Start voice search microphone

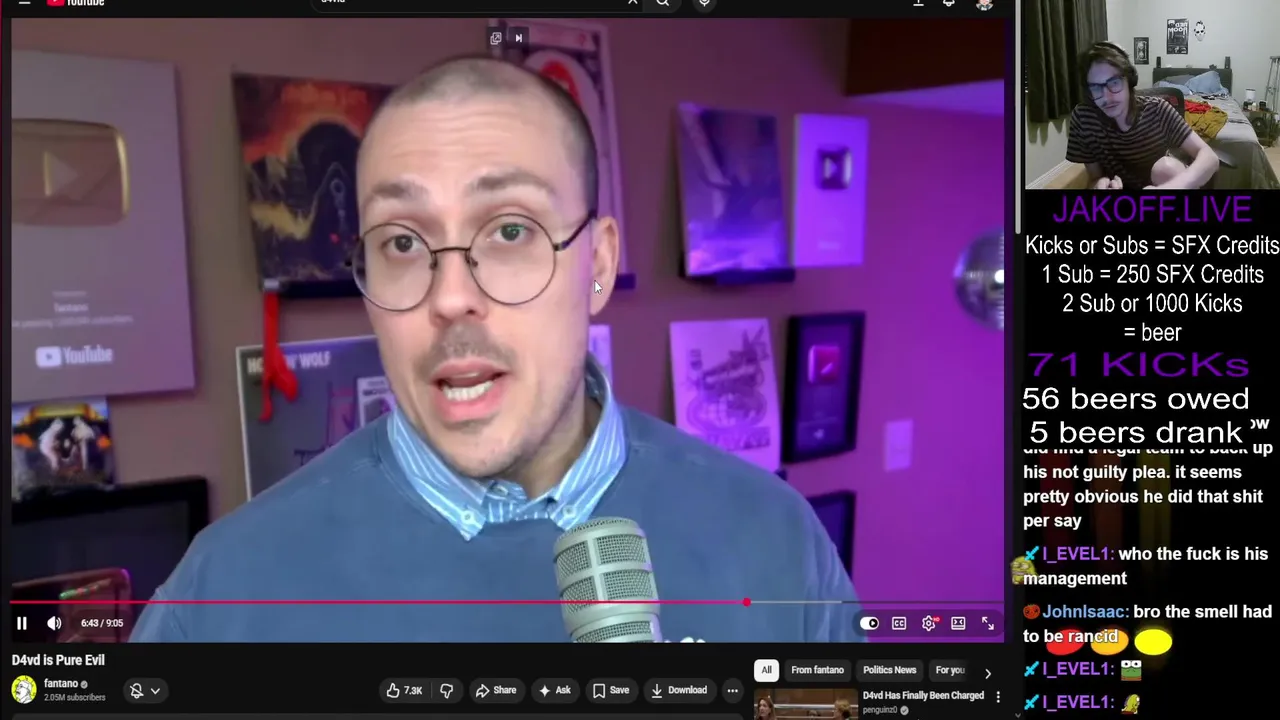[704, 3]
